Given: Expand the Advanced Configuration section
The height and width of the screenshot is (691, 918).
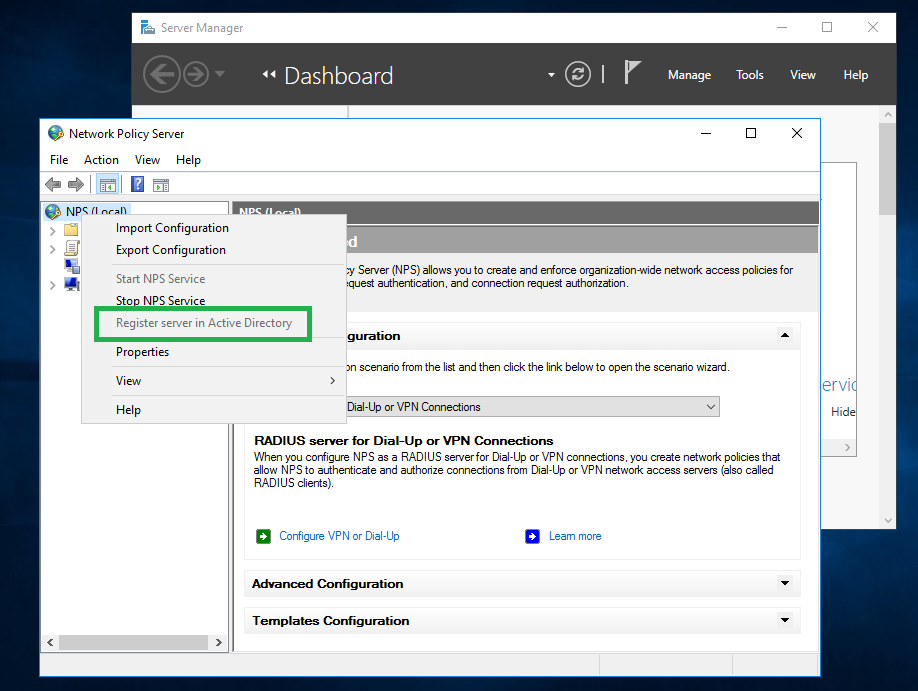Looking at the screenshot, I should coord(785,583).
